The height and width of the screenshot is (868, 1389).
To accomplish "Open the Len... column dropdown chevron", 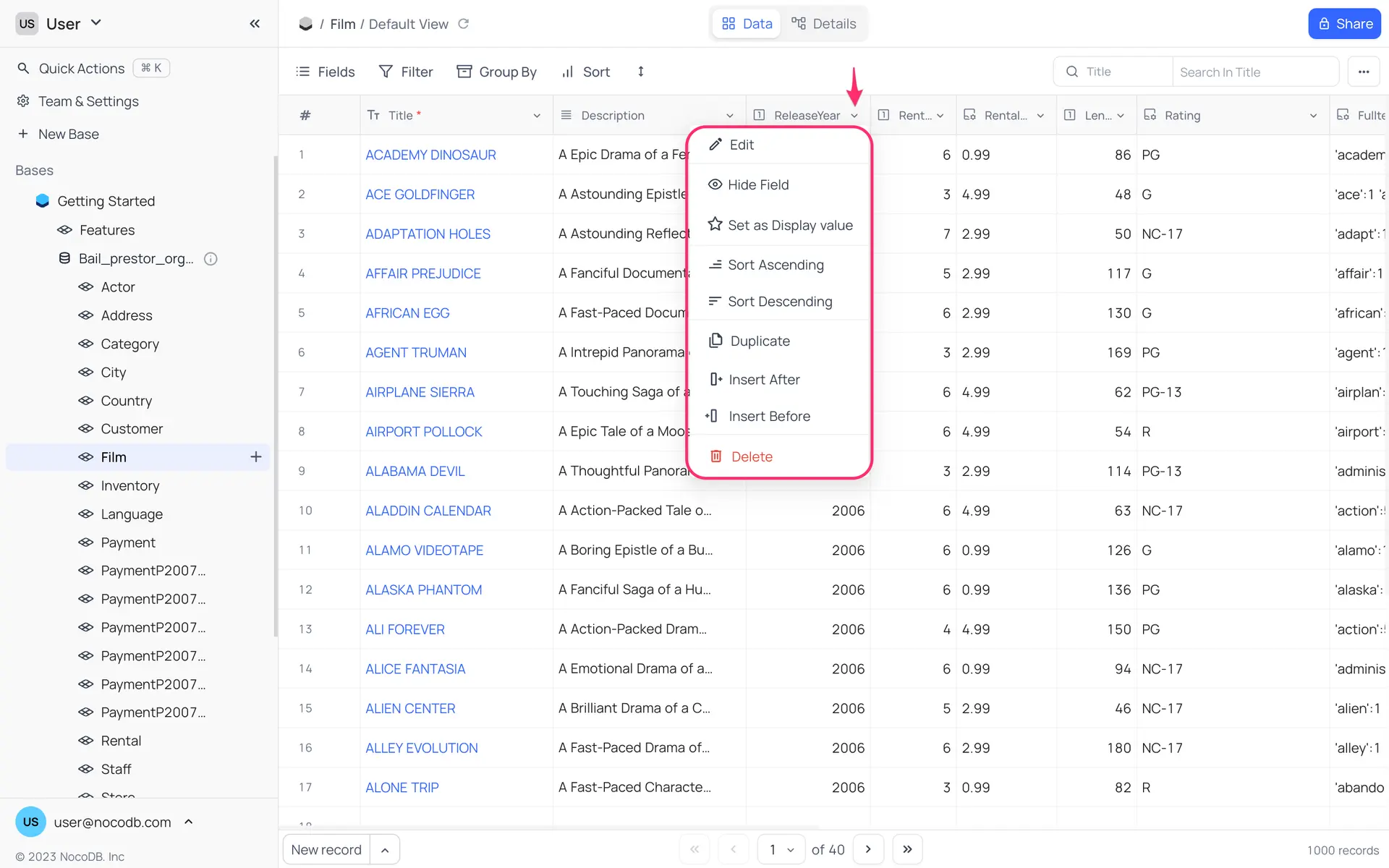I will click(1121, 116).
